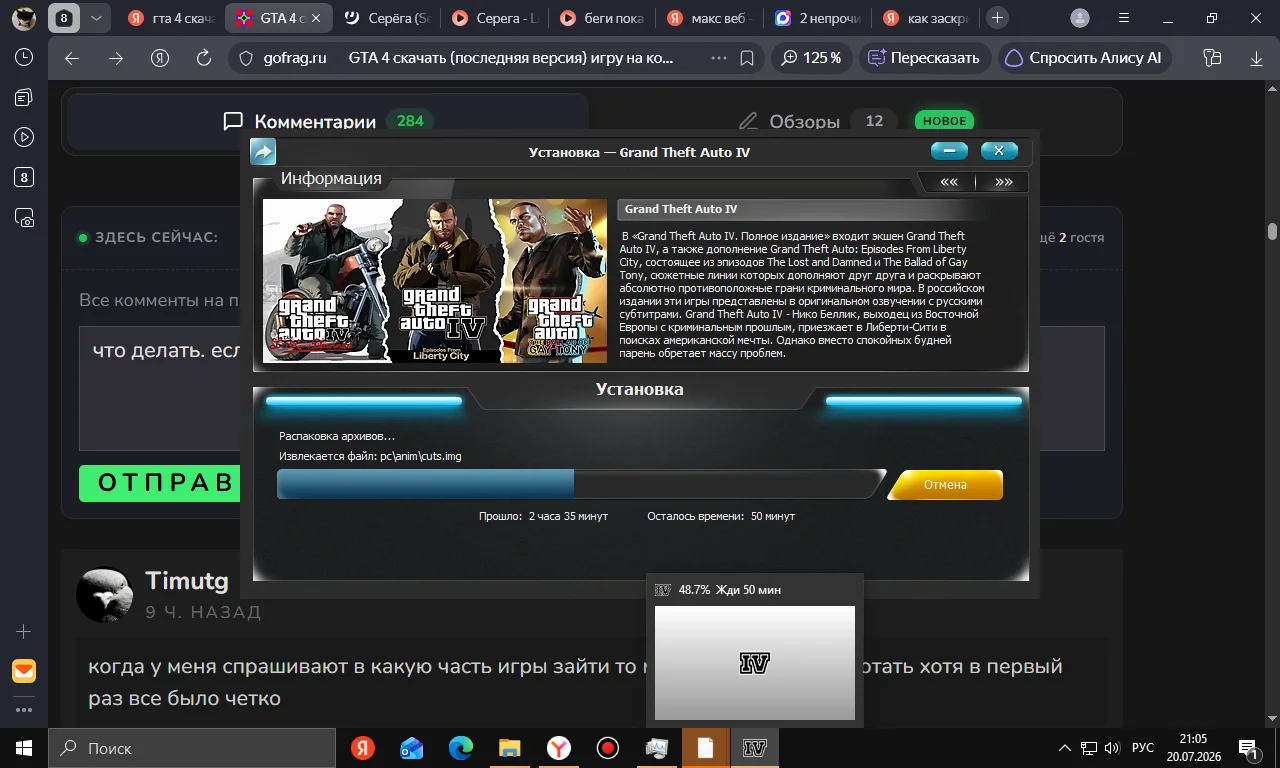Open the browser profile account icon
The width and height of the screenshot is (1280, 768).
click(1080, 18)
